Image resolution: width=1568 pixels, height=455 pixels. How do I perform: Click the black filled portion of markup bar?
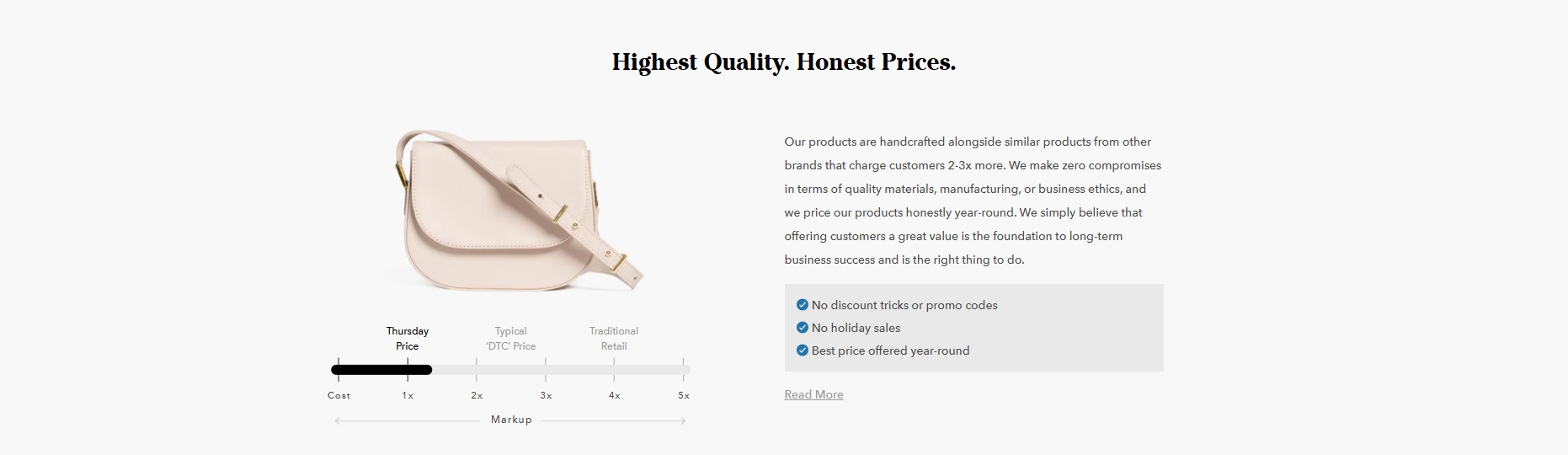click(x=381, y=369)
